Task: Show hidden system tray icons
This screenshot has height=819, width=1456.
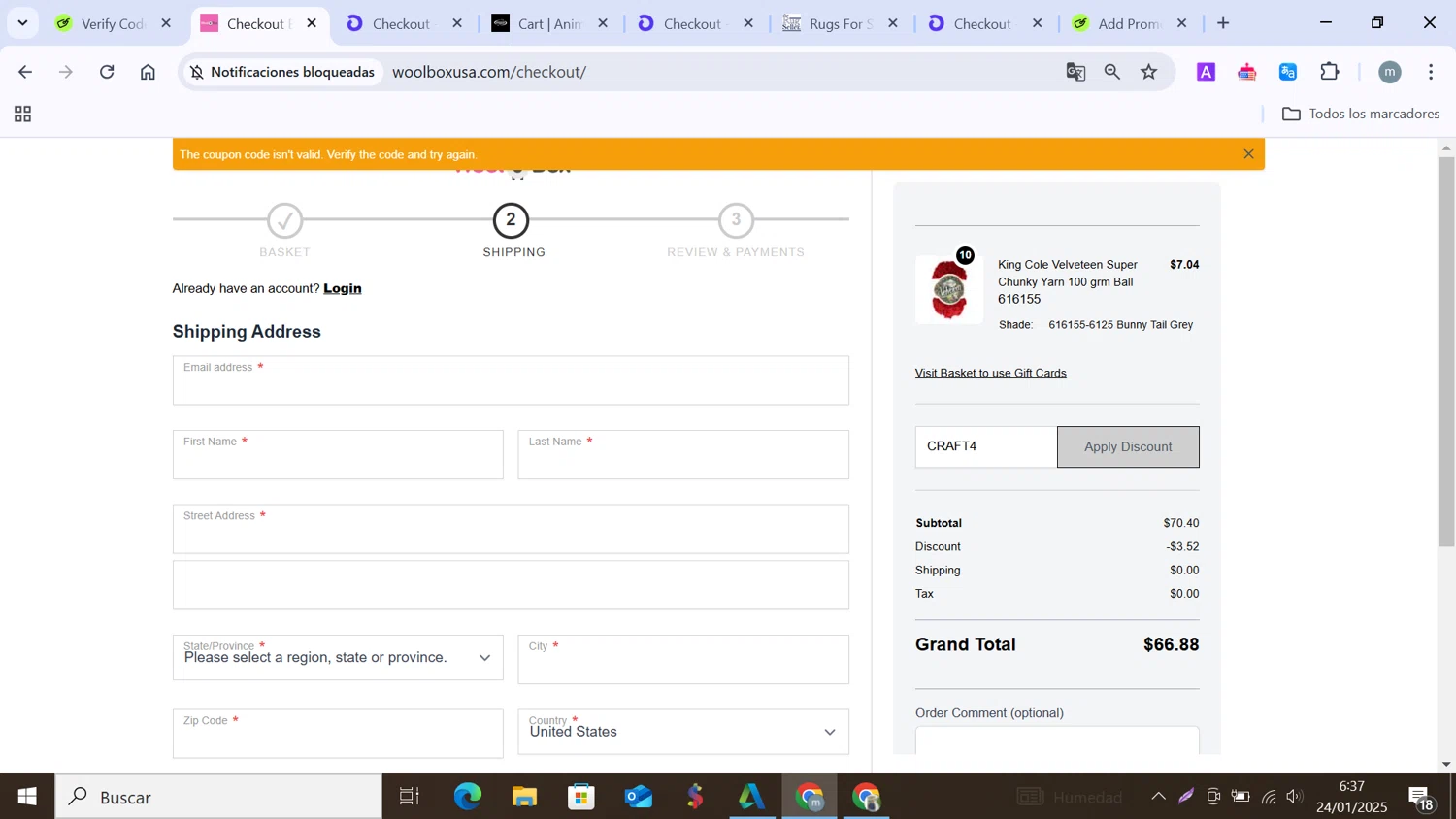Action: tap(1158, 797)
